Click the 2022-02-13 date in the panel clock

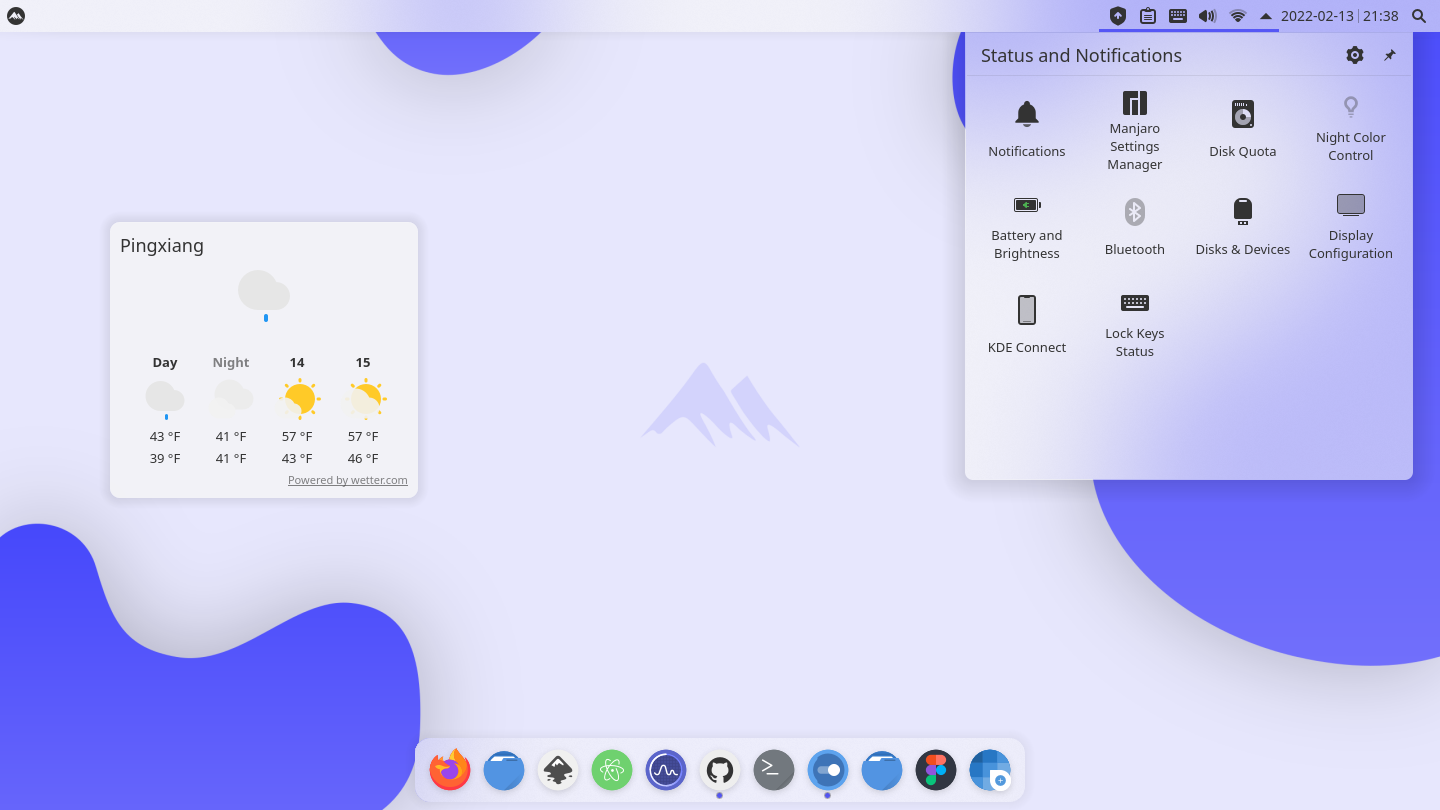click(x=1318, y=16)
